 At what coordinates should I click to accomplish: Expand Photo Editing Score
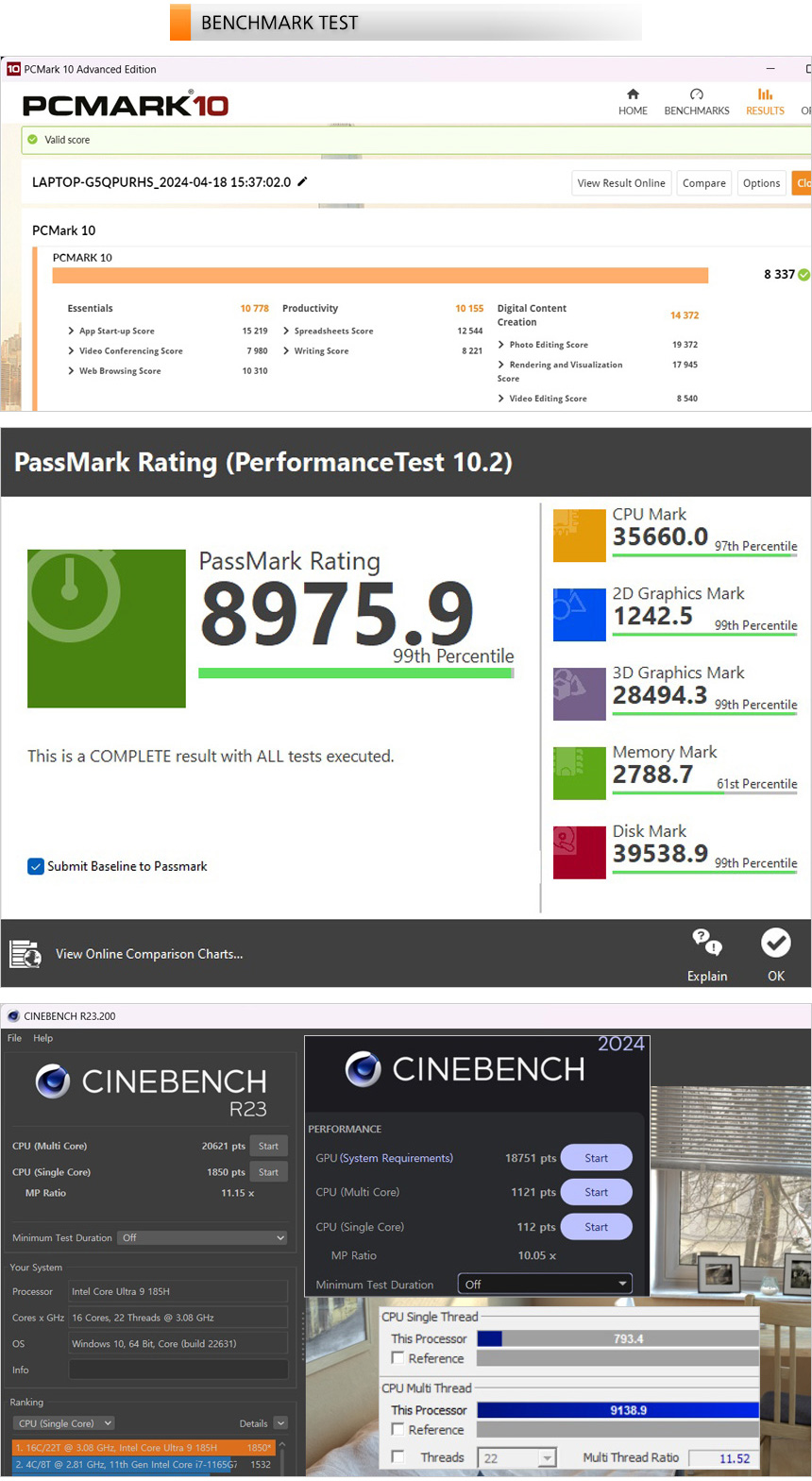pos(501,345)
